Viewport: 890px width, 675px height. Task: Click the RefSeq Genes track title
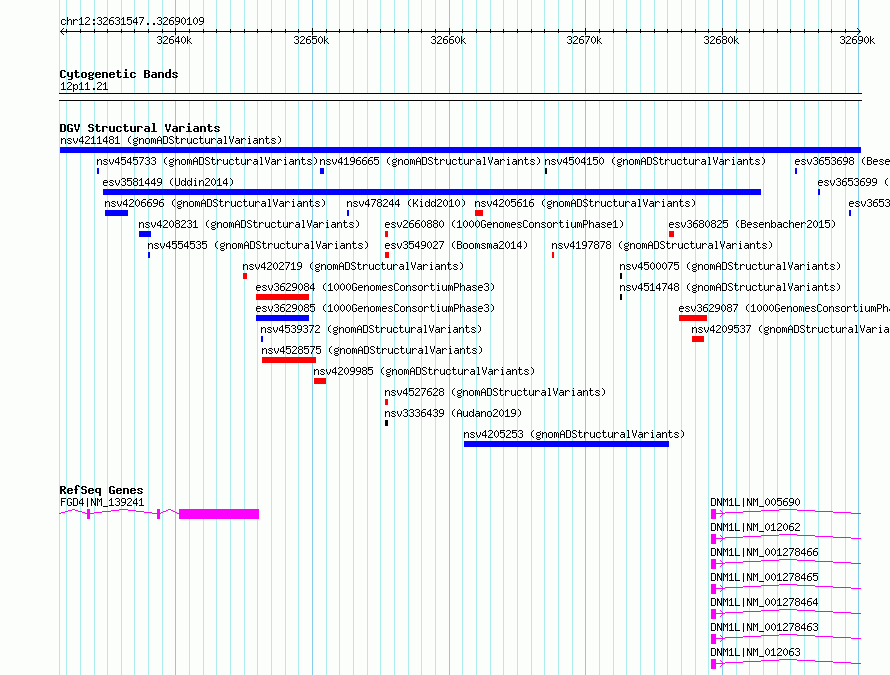click(102, 490)
